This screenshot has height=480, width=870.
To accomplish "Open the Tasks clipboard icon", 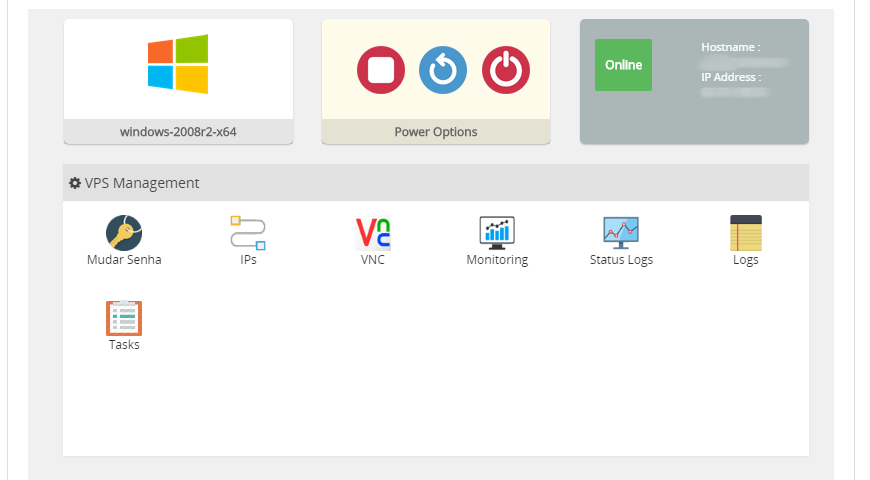I will point(124,318).
